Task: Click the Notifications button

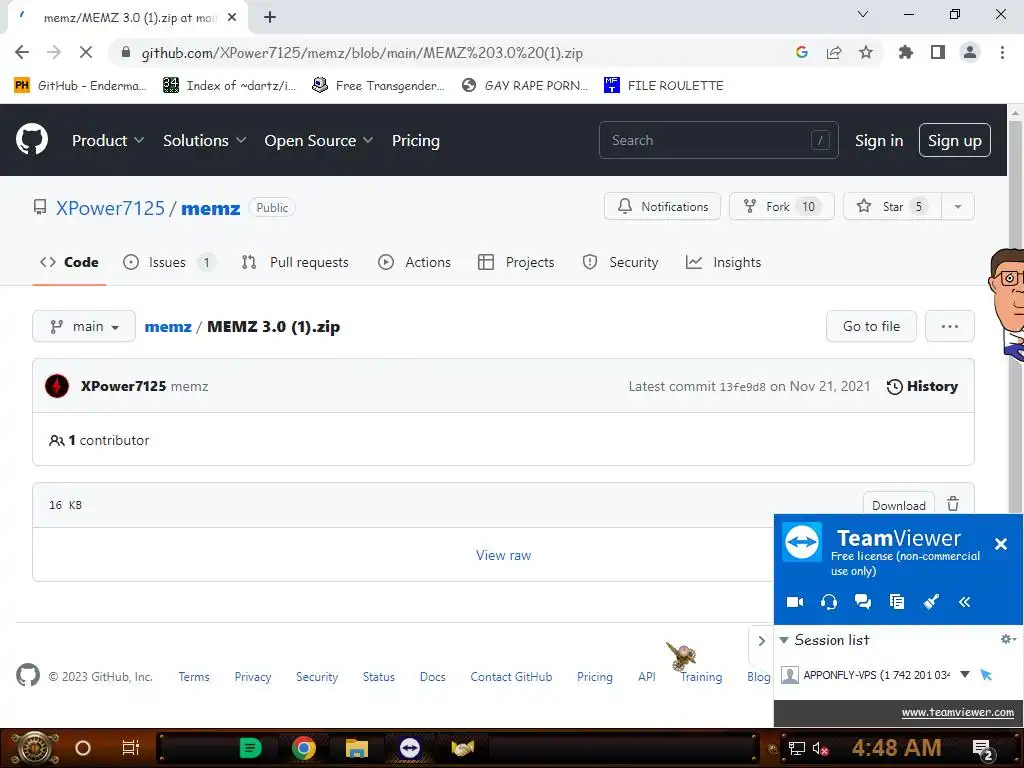Action: pos(662,206)
